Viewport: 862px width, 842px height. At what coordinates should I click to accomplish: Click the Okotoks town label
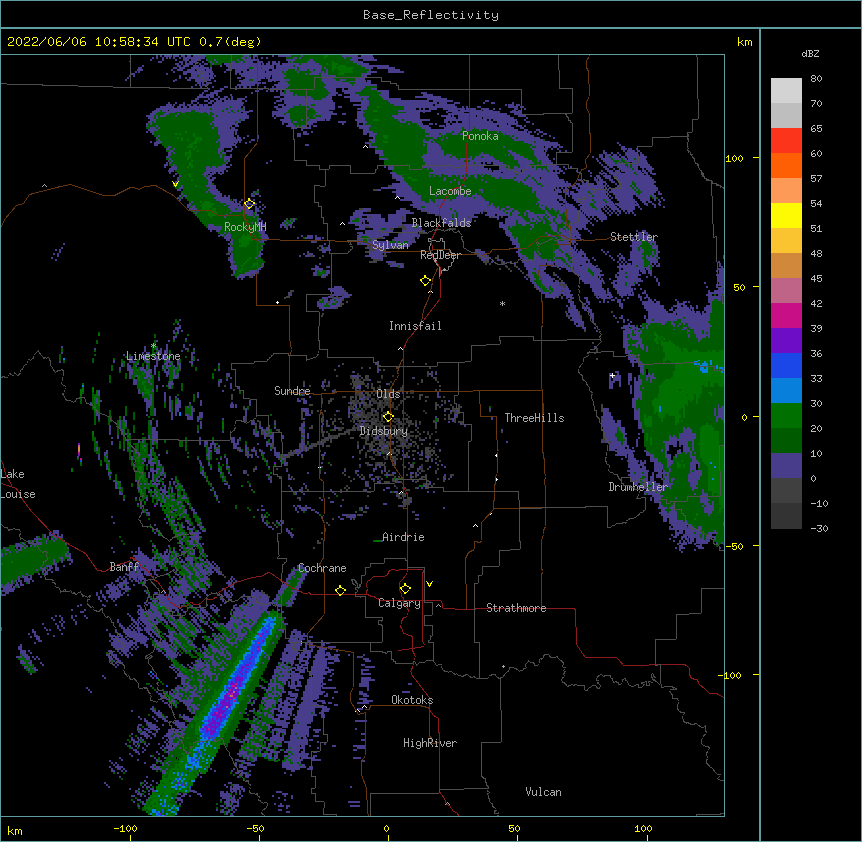(412, 700)
